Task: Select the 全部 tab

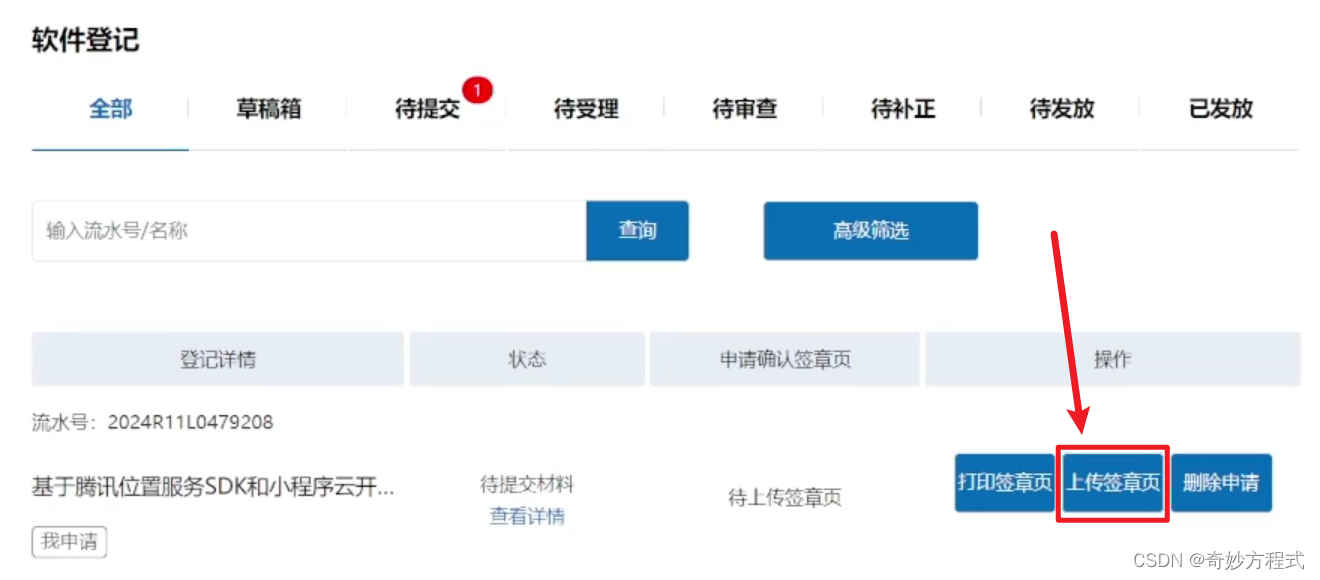Action: pos(110,110)
